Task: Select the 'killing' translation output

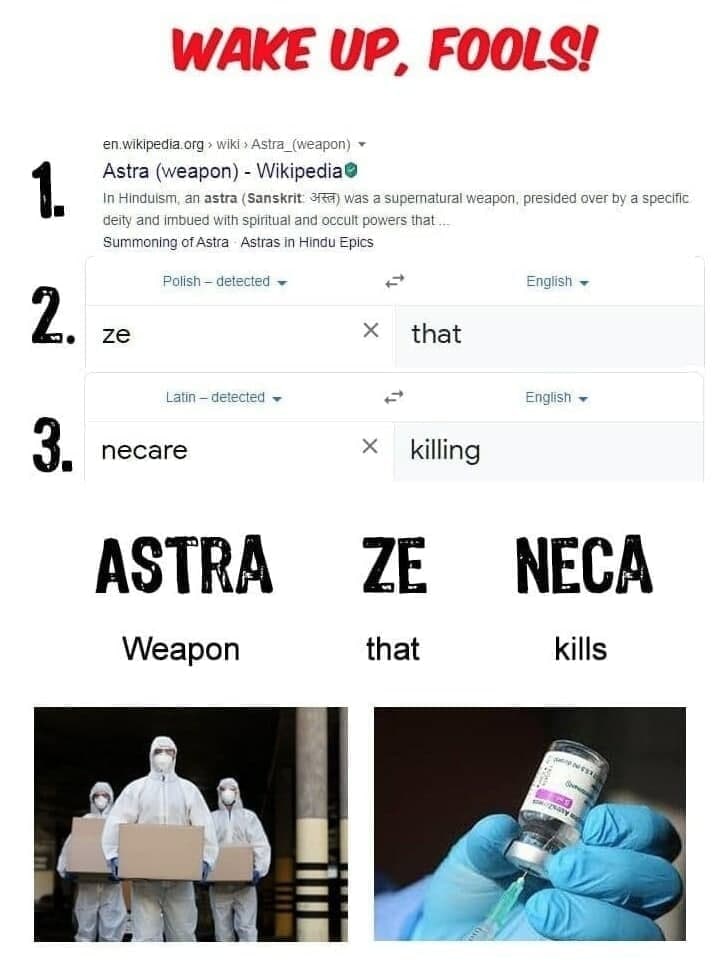Action: [445, 451]
